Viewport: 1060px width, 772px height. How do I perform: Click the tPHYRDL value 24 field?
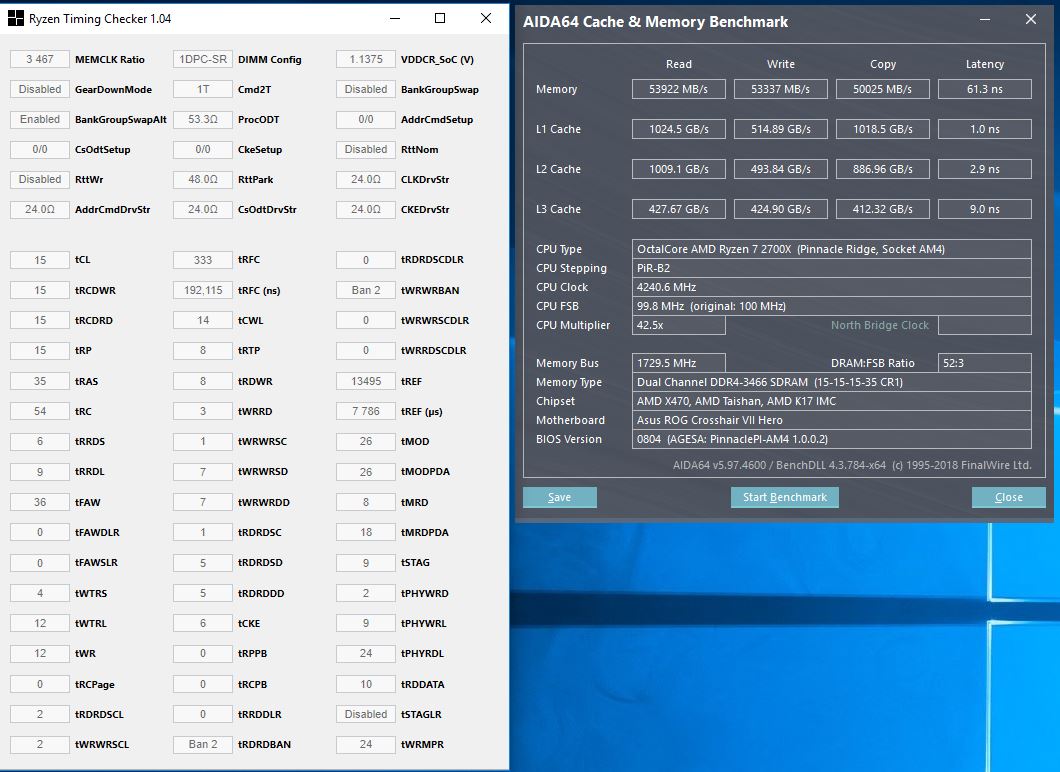click(366, 654)
